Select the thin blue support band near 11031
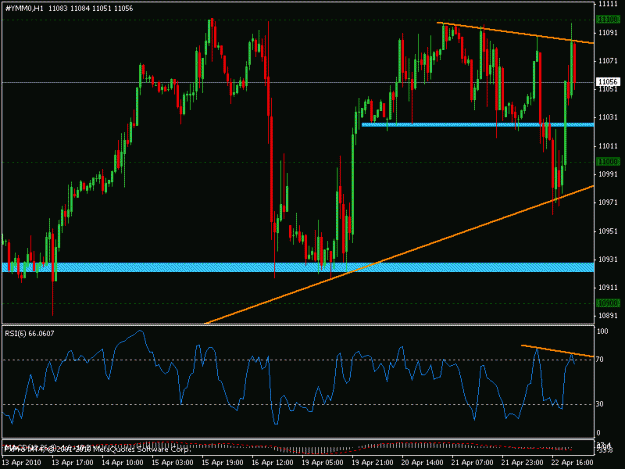The image size is (625, 469). pyautogui.click(x=478, y=125)
